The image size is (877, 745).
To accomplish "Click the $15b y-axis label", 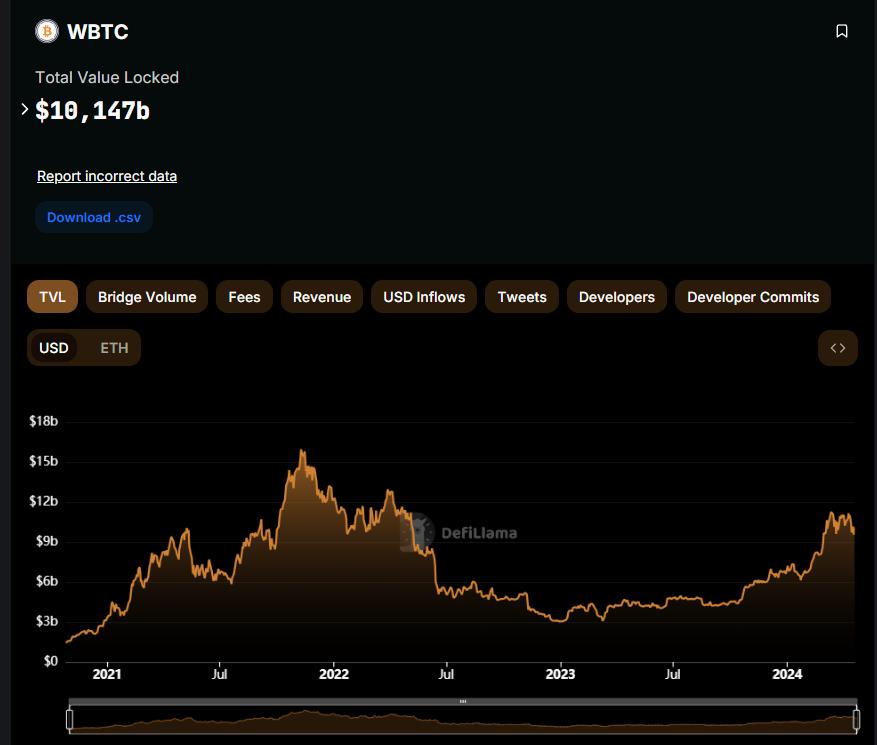I will 44,461.
